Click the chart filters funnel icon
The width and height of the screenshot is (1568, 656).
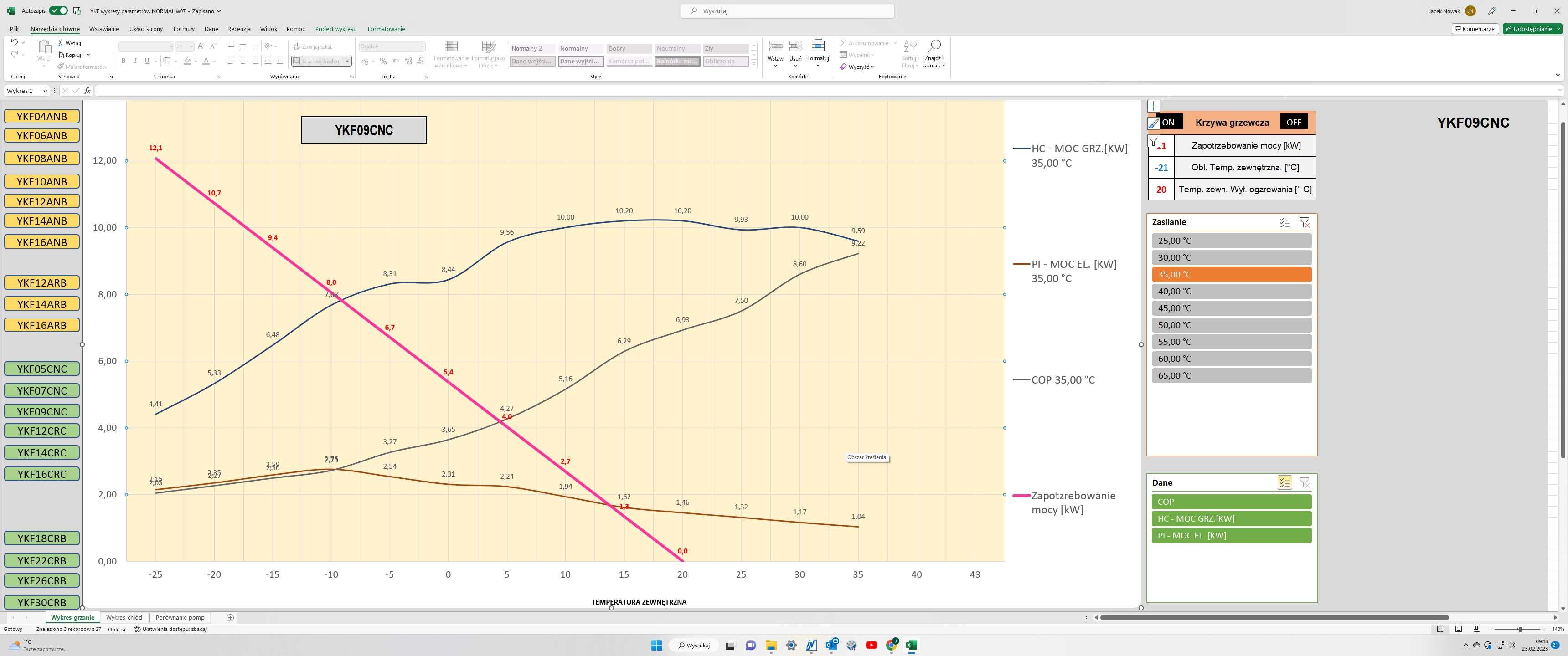(x=1154, y=141)
